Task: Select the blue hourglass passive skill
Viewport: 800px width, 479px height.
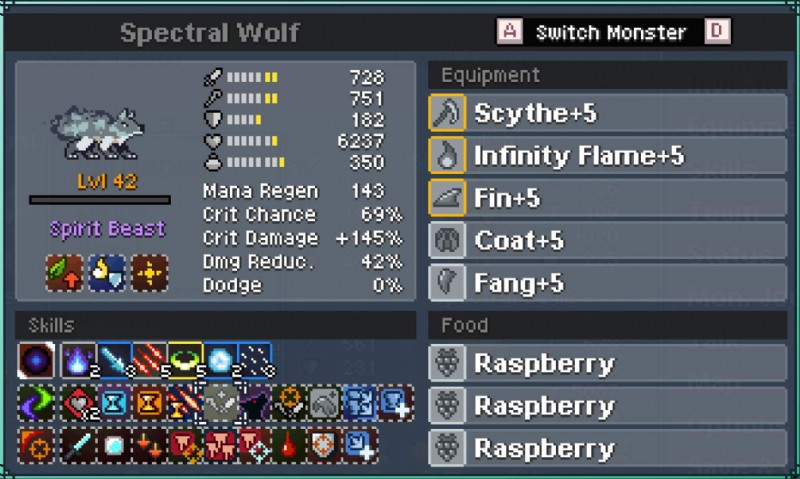Action: (113, 403)
